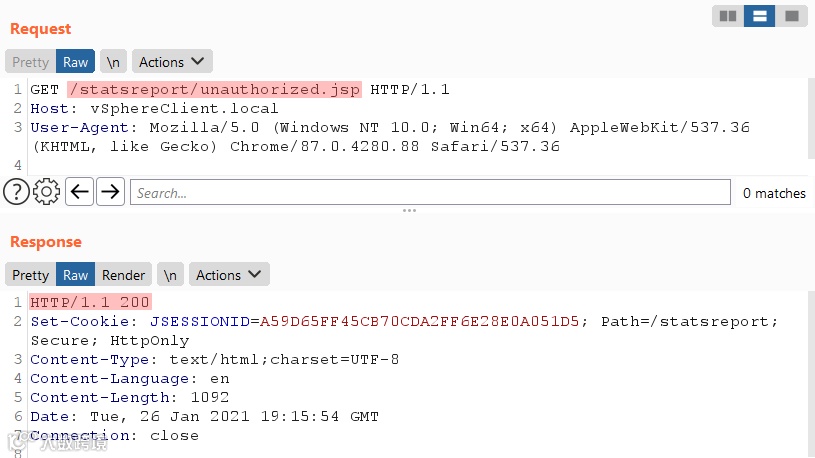815x458 pixels.
Task: Select the Request Raw tab
Action: (x=75, y=62)
